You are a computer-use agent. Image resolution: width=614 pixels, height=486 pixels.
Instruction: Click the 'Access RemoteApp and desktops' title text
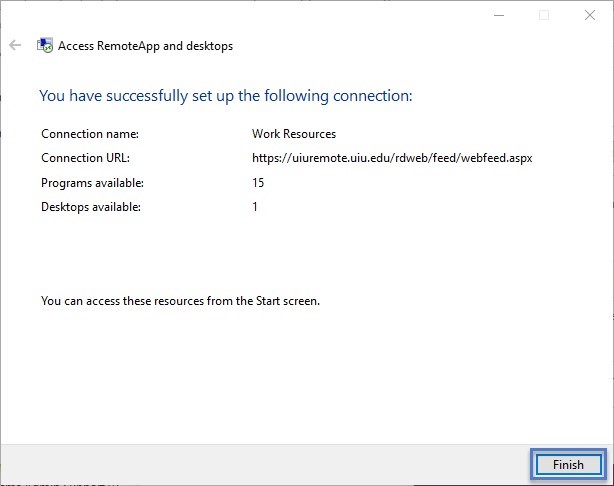[x=145, y=46]
